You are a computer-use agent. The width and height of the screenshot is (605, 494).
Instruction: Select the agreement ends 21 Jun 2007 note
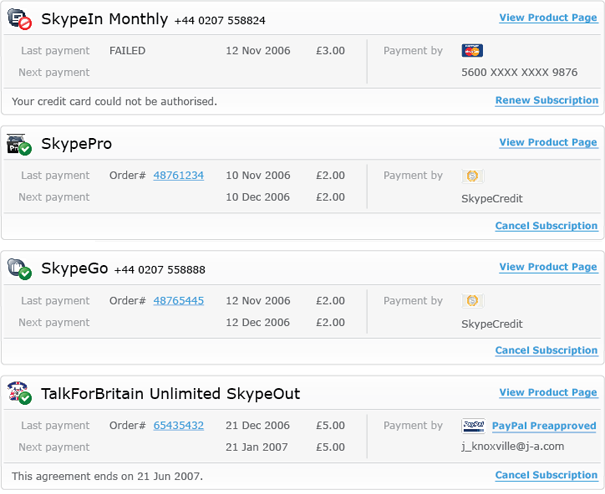pyautogui.click(x=107, y=476)
